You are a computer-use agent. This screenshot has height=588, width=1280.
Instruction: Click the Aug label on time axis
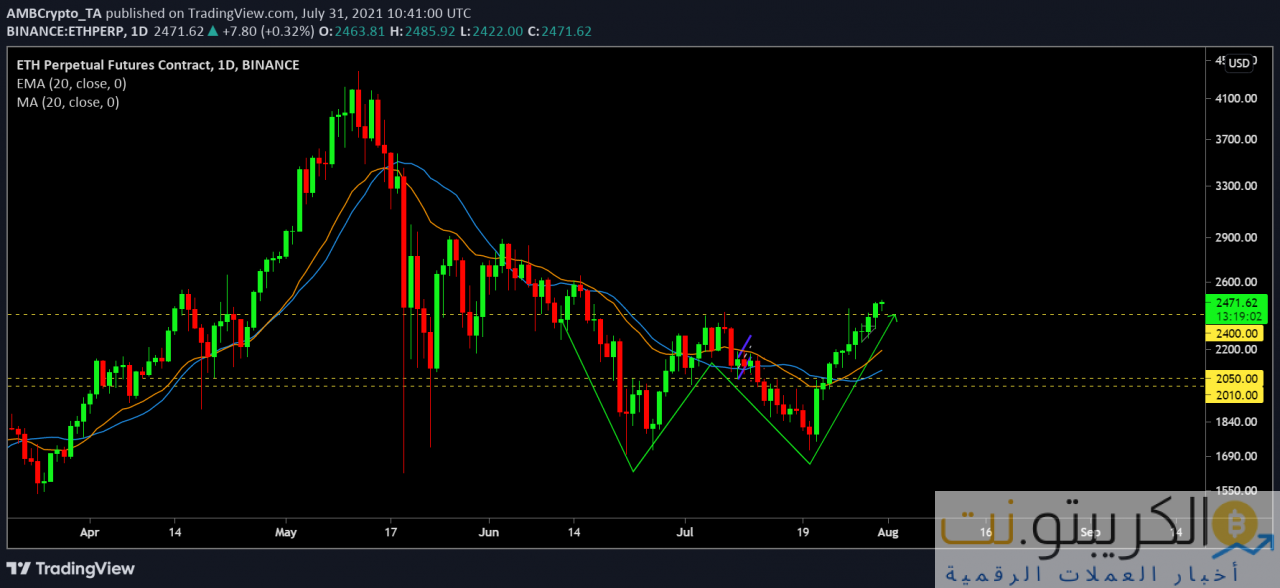point(888,533)
